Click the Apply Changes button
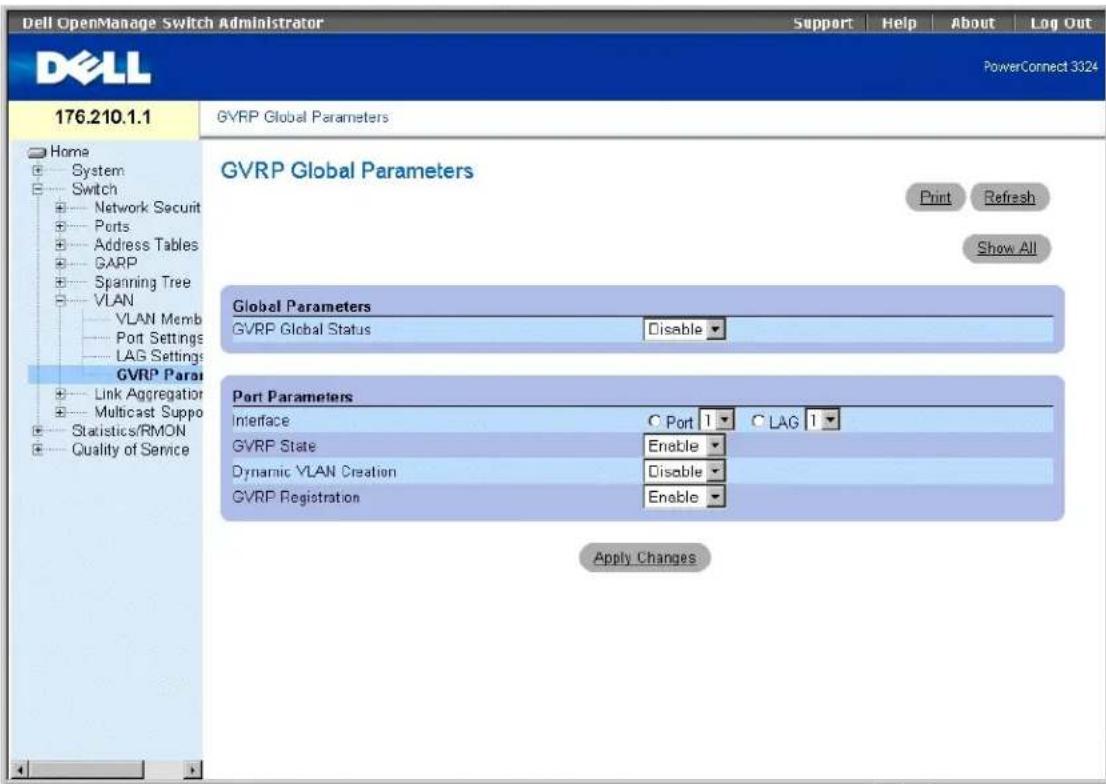Screen dimensions: 1106x784 pos(645,557)
